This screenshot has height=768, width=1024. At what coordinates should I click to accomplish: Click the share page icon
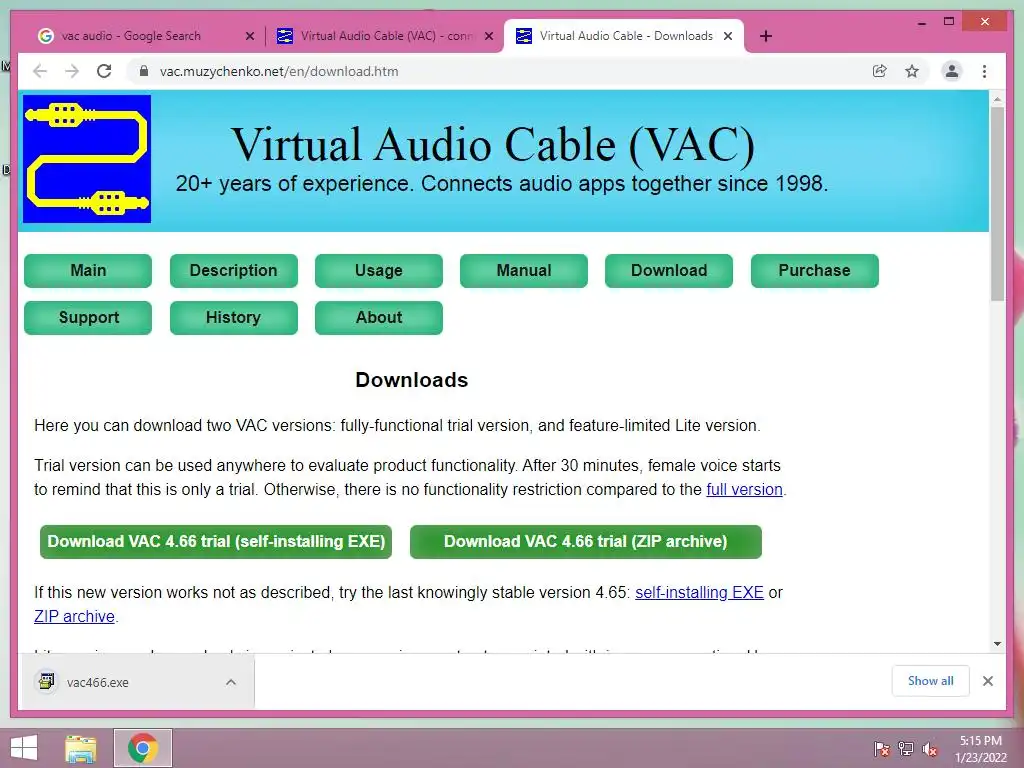click(880, 71)
